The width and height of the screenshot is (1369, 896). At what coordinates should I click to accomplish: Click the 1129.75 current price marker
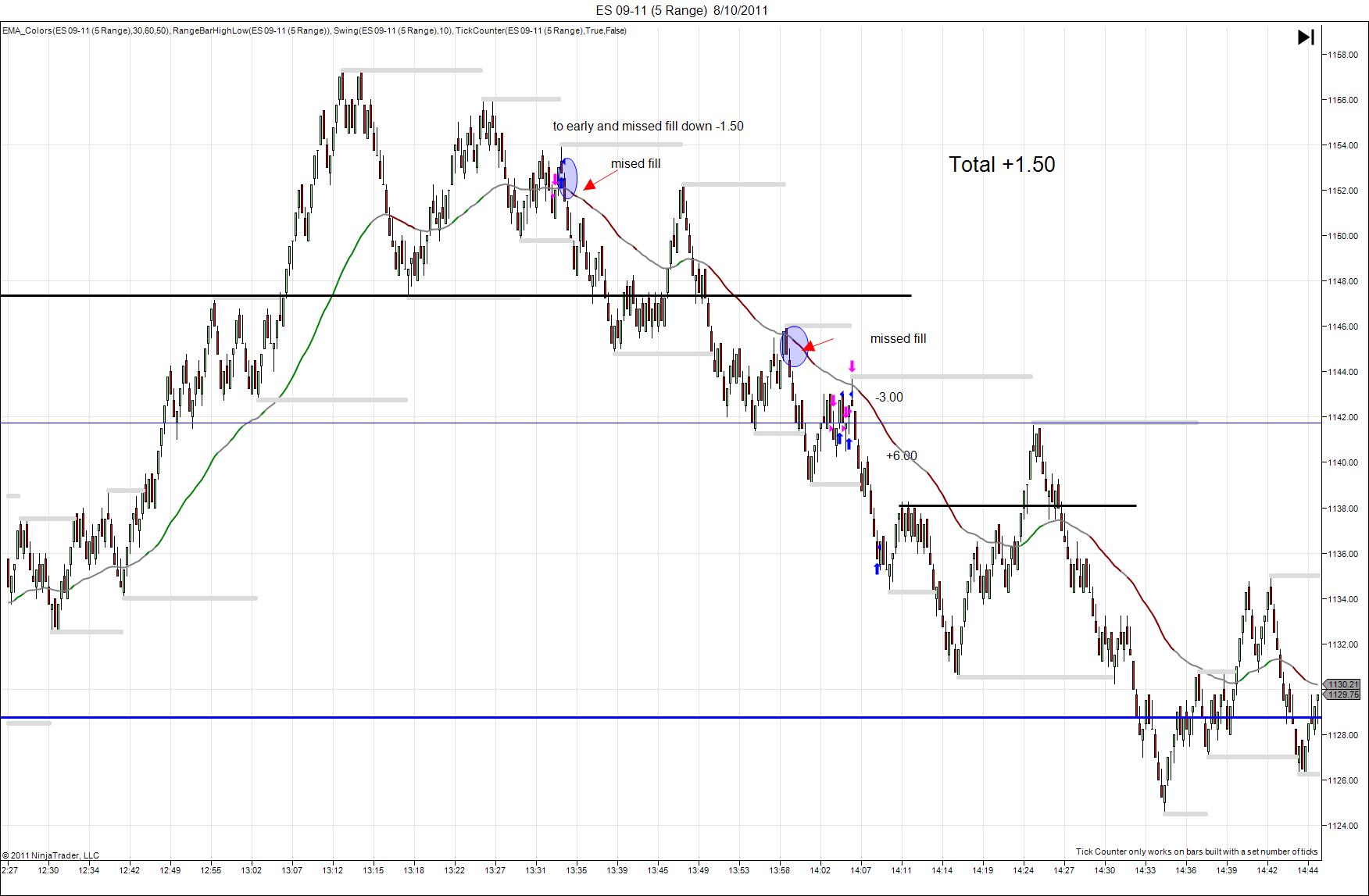coord(1344,694)
